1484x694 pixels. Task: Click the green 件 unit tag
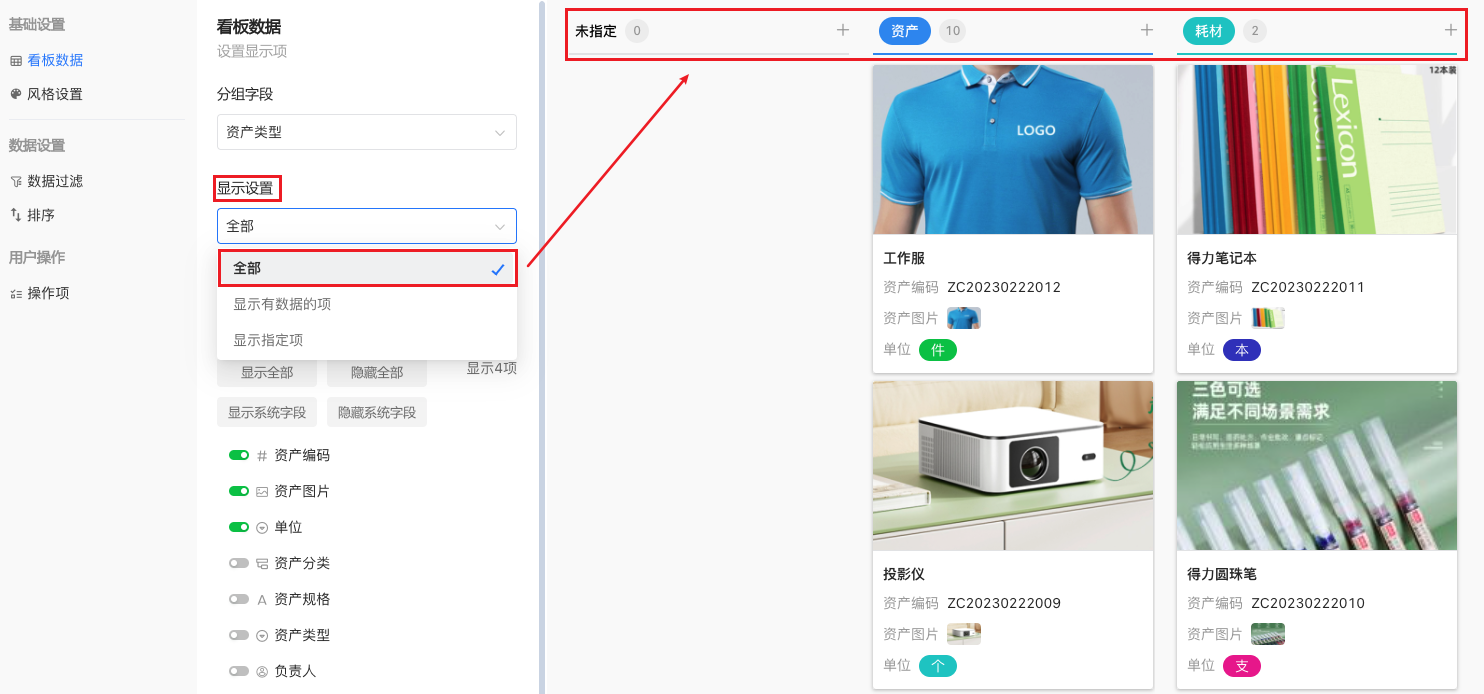click(x=937, y=350)
